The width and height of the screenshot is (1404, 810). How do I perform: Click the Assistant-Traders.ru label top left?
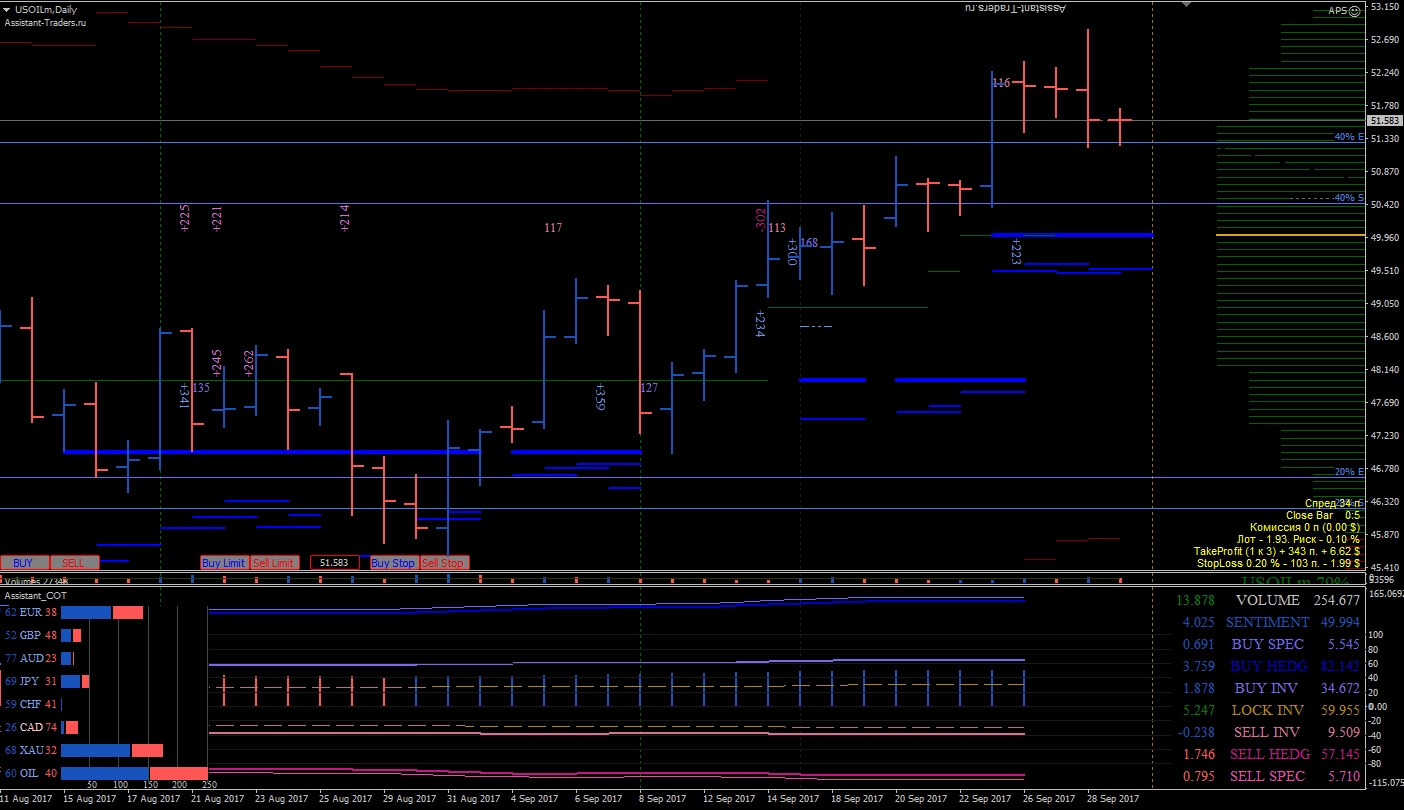(x=45, y=23)
